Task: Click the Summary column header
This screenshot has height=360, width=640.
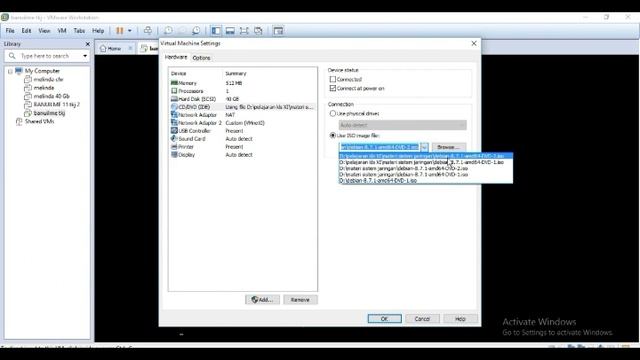Action: (236, 73)
